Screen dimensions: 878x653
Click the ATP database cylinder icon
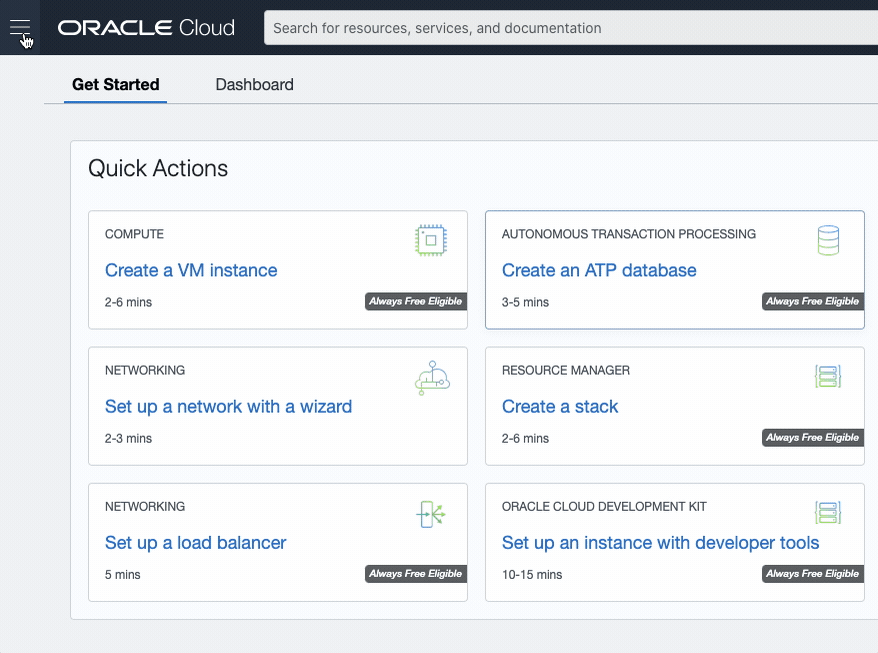click(828, 240)
